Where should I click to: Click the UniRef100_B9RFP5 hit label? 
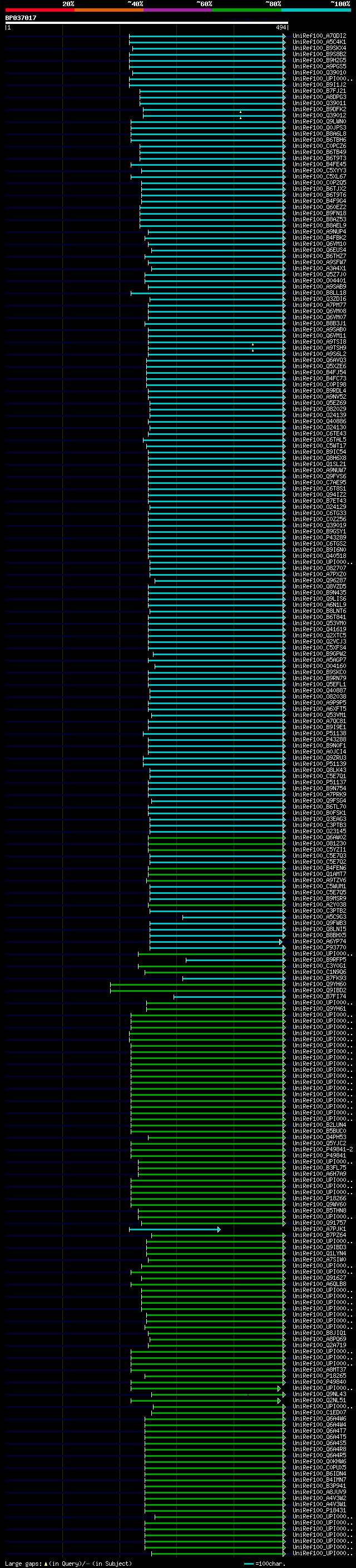pos(319,960)
